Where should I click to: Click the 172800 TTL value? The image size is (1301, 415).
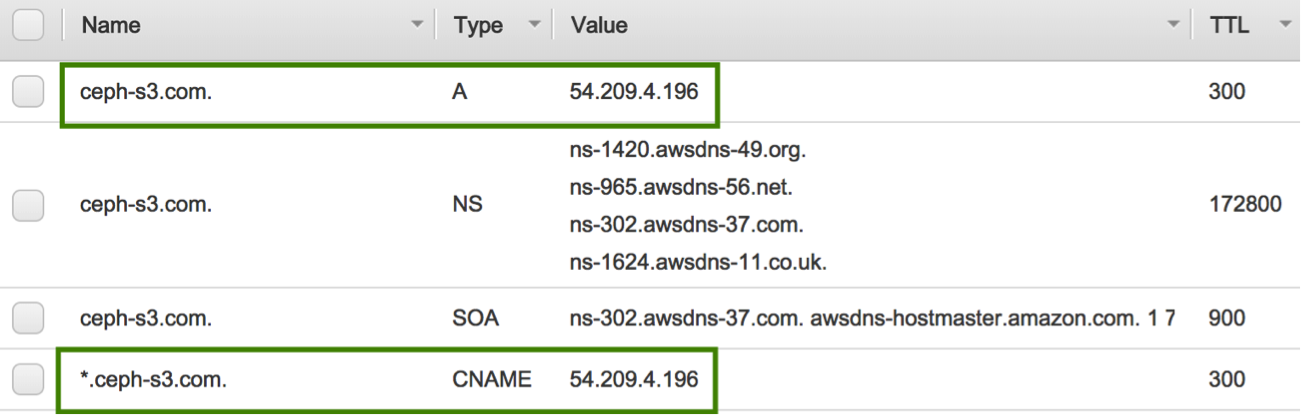1245,205
